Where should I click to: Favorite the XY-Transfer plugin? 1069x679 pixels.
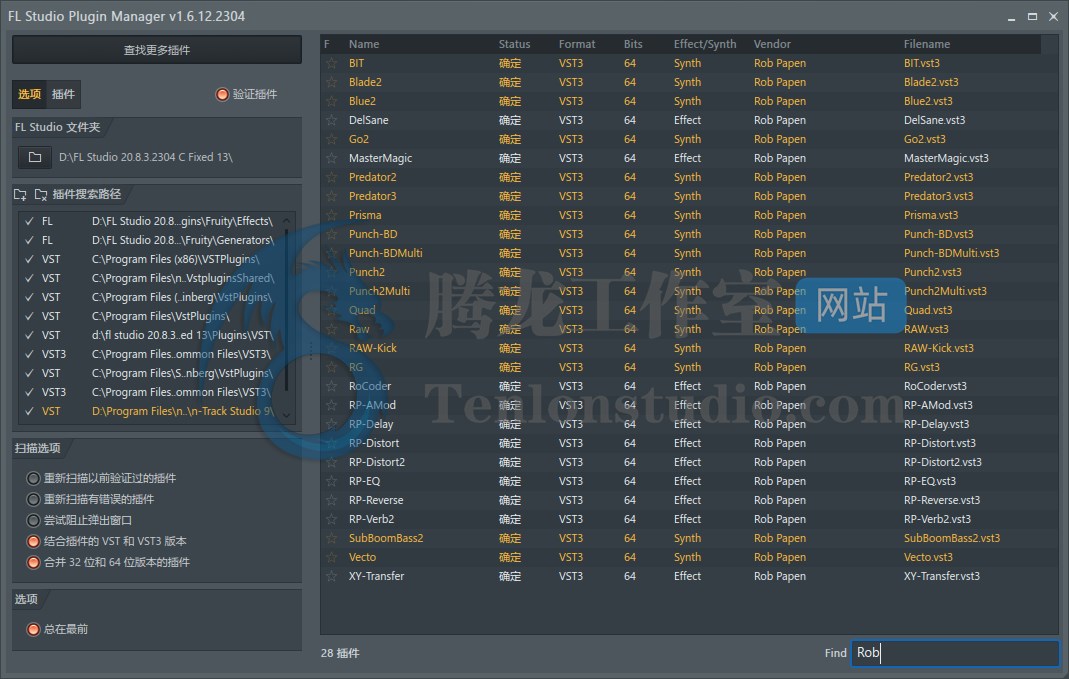click(x=331, y=576)
